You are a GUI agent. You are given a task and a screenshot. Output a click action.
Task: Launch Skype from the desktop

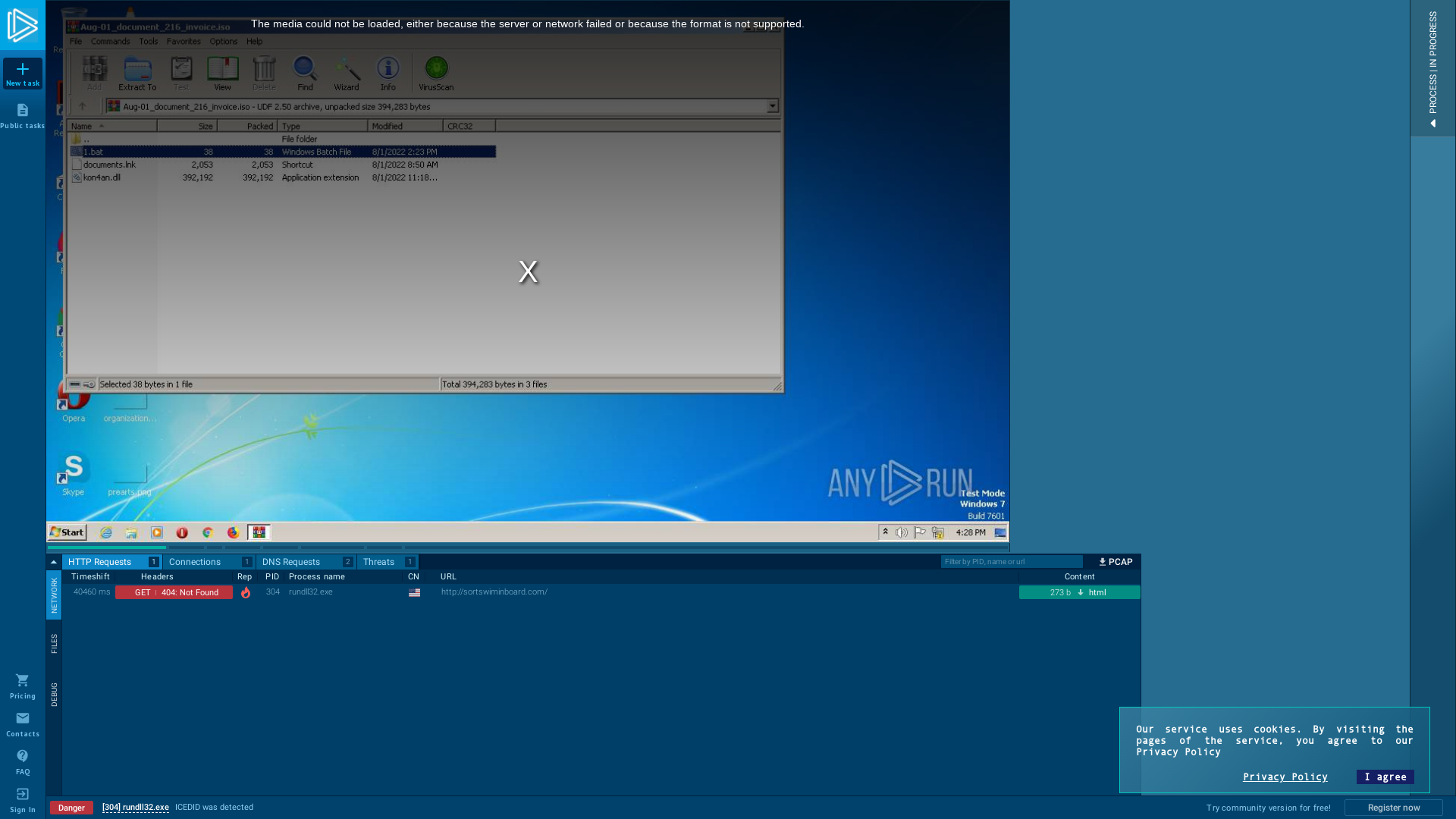(x=73, y=470)
